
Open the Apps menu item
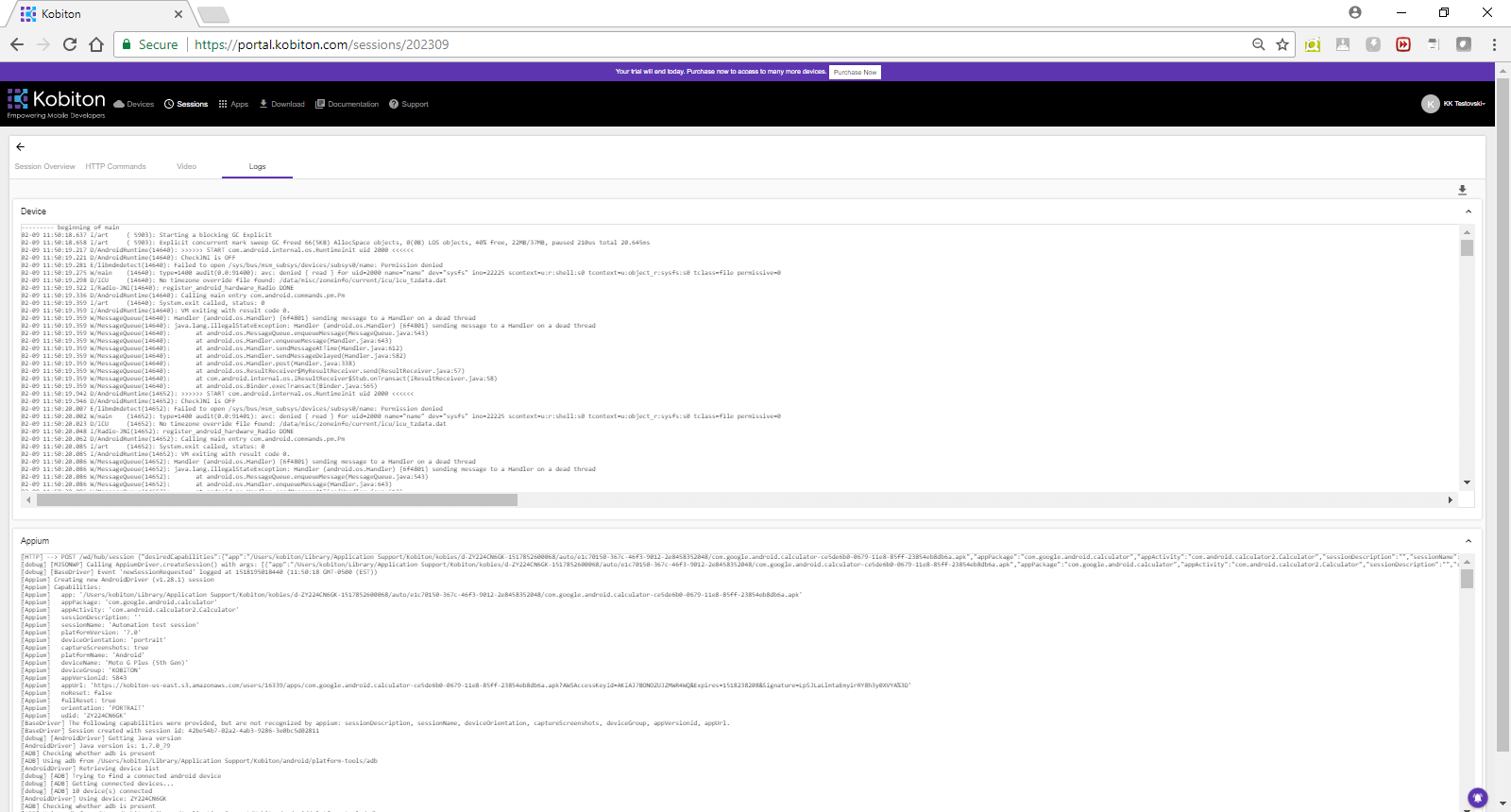click(233, 104)
